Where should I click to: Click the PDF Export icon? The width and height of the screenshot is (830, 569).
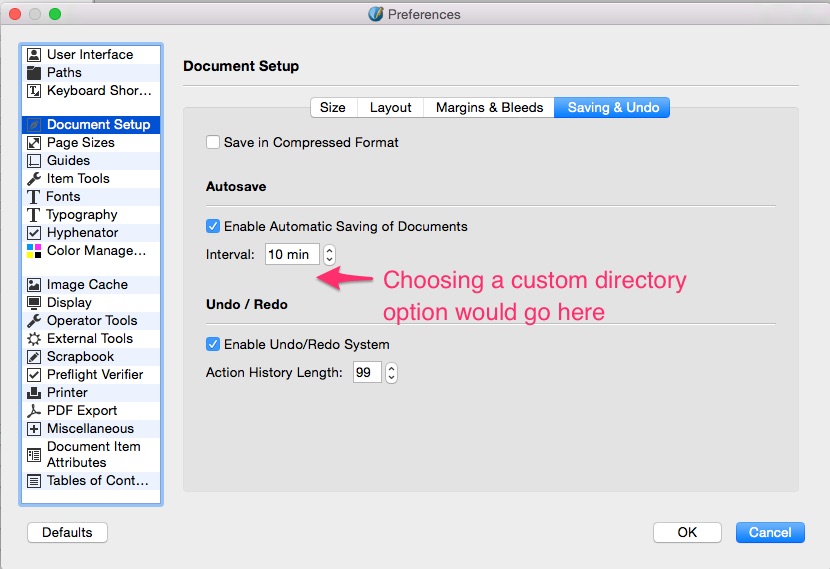(34, 411)
